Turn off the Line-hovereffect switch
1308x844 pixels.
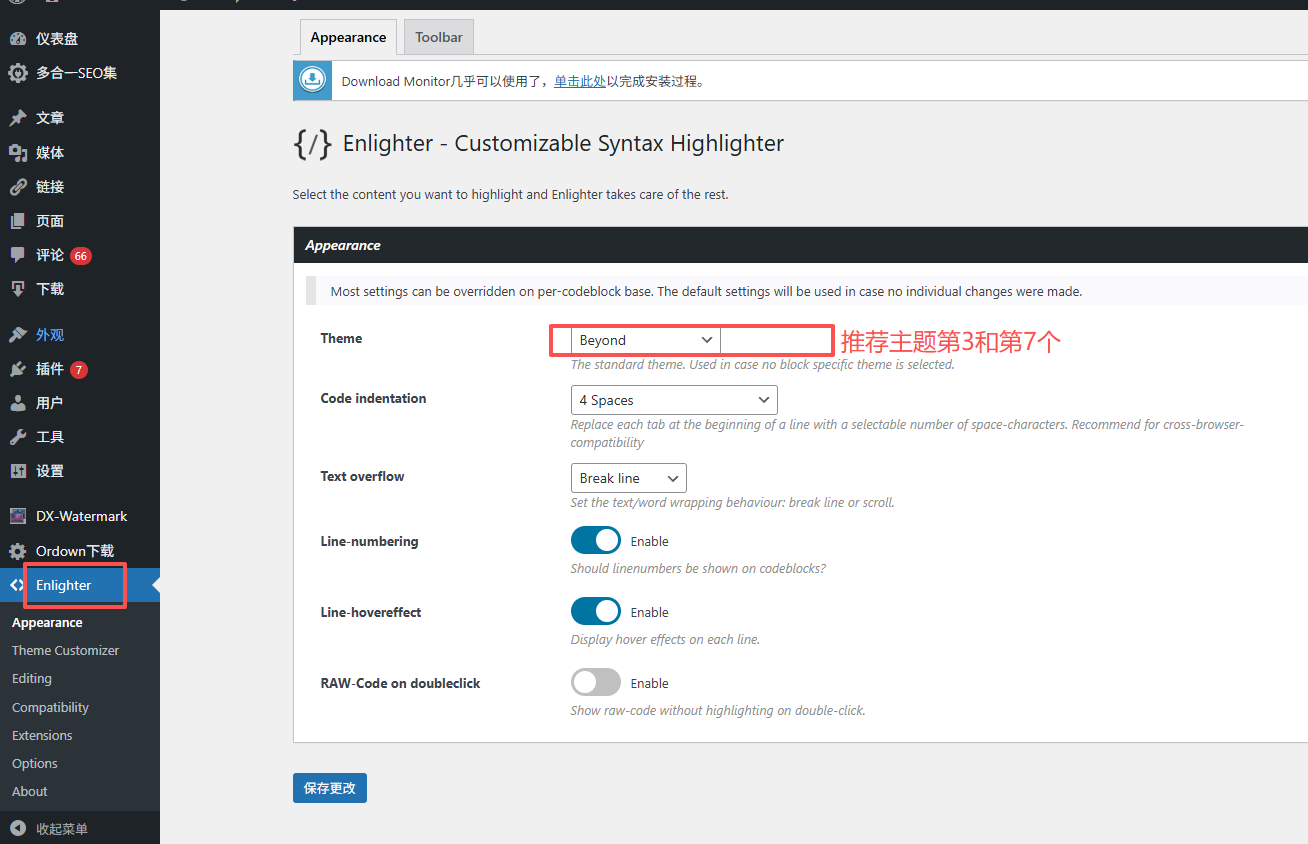point(596,612)
